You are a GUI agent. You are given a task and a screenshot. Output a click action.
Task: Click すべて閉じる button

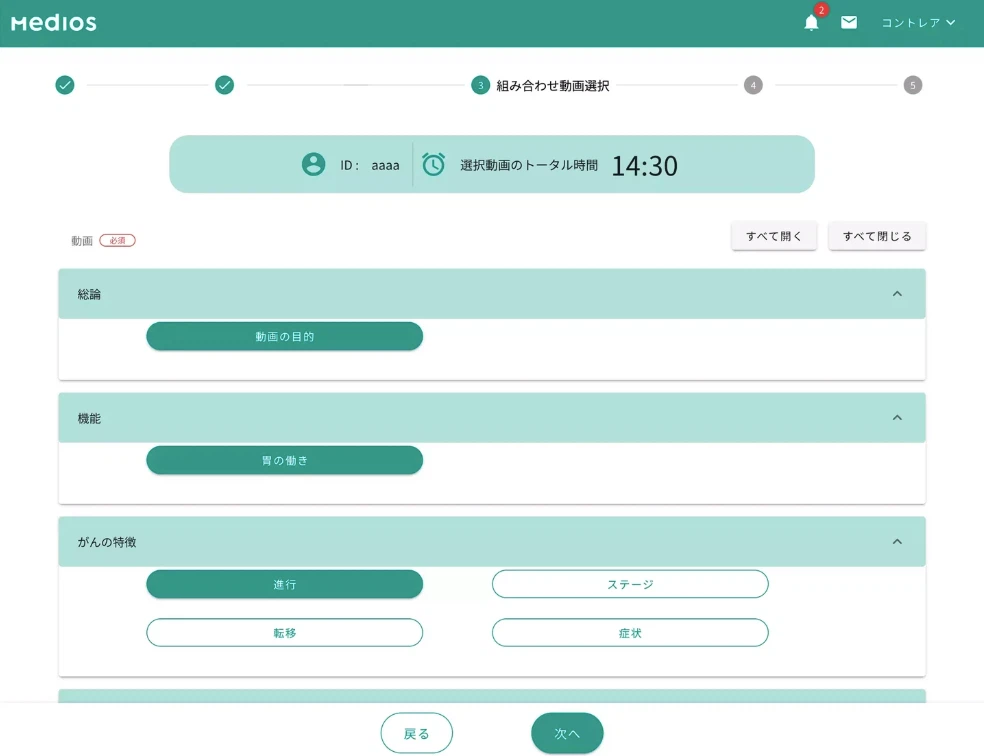pyautogui.click(x=877, y=236)
